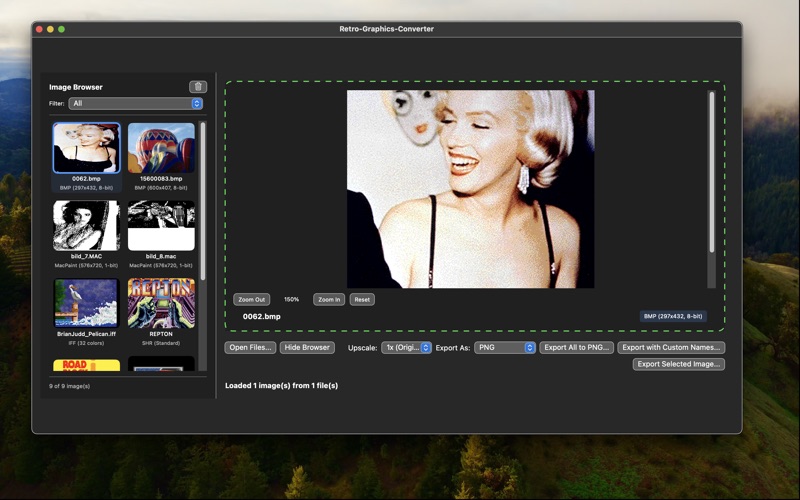The height and width of the screenshot is (500, 800).
Task: Click the '9 of 9 image(s)' count
Action: (69, 386)
